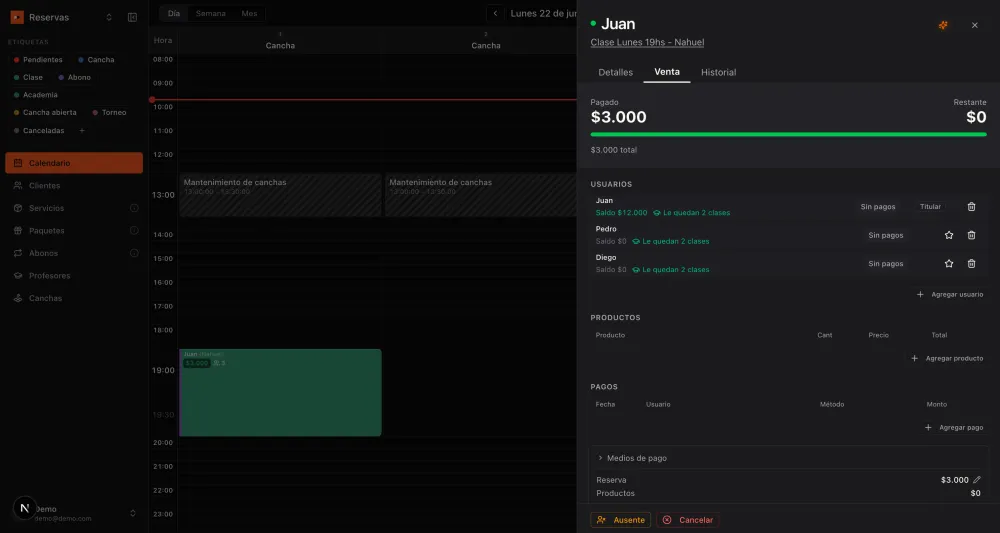This screenshot has height=533, width=1000.
Task: Delete user Juan with trash icon
Action: click(x=971, y=207)
